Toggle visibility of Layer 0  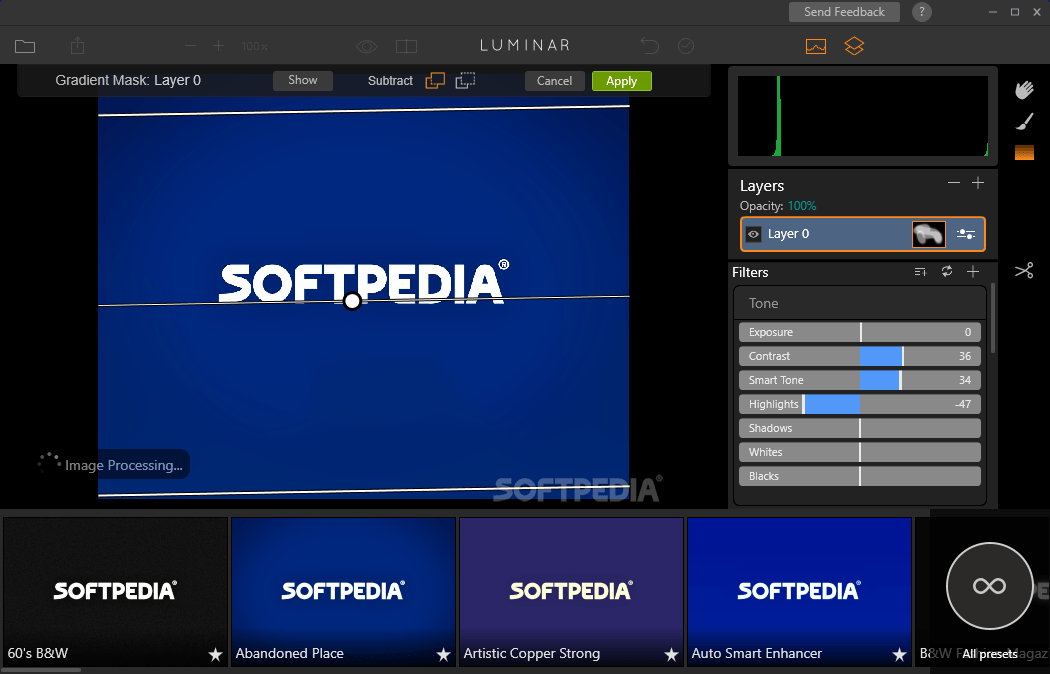pos(753,233)
